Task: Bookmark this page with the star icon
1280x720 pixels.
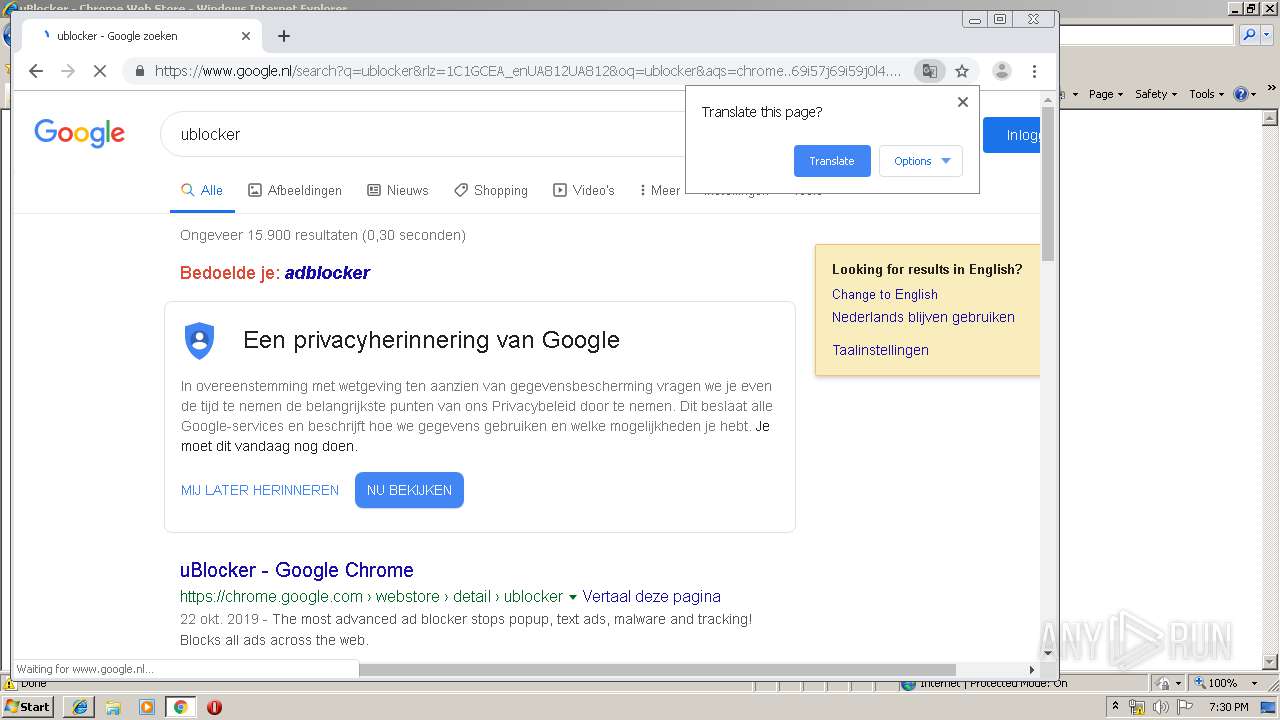Action: 962,71
